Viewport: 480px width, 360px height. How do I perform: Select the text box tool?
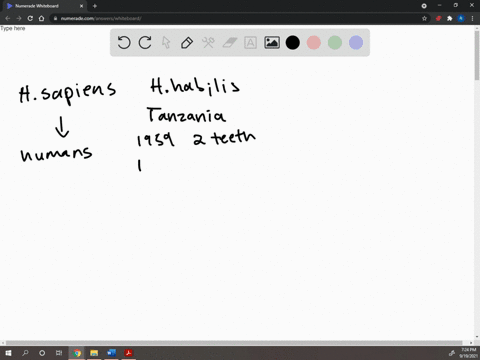coord(250,43)
